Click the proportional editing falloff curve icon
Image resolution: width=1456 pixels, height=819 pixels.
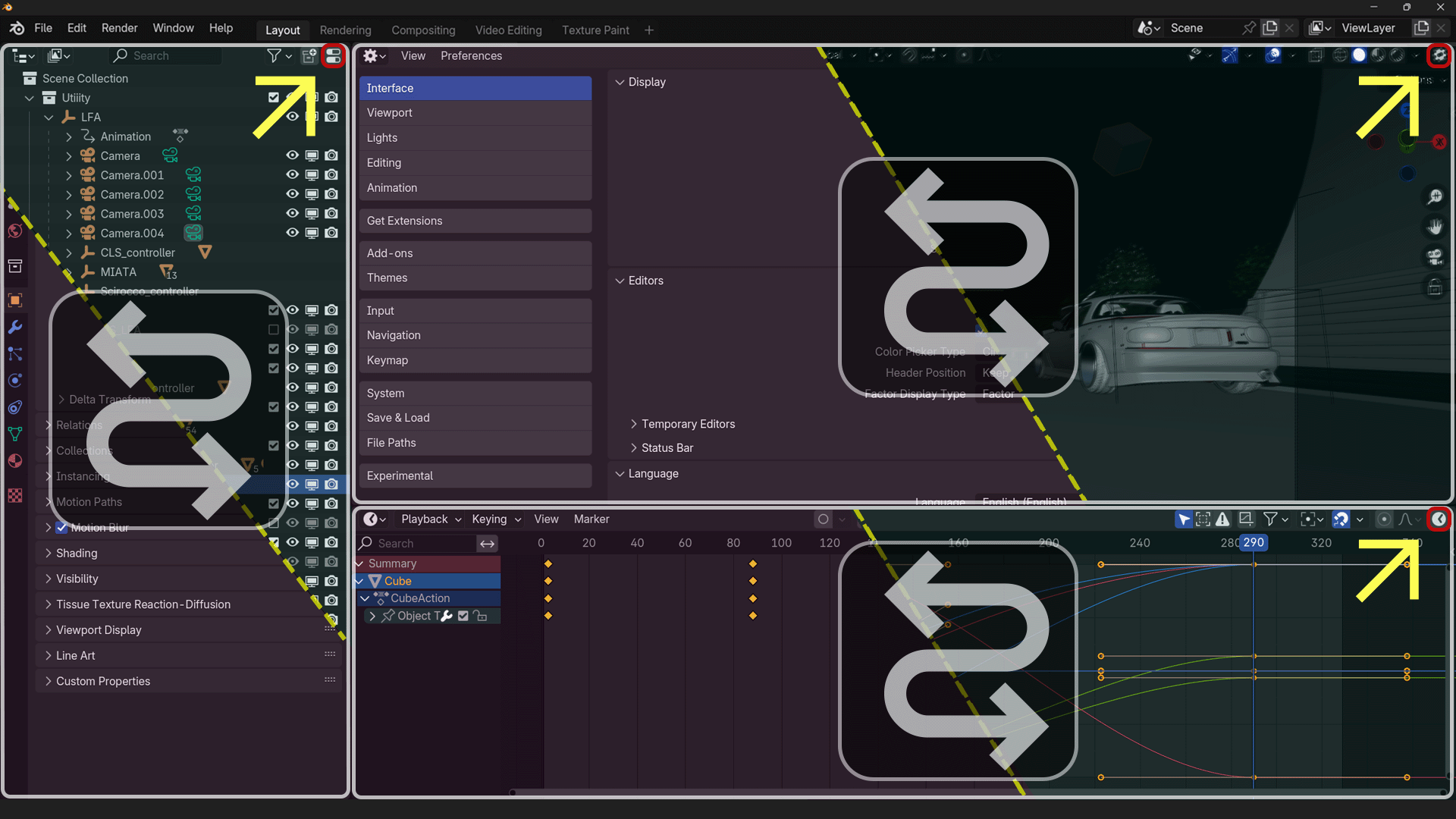pyautogui.click(x=1405, y=519)
